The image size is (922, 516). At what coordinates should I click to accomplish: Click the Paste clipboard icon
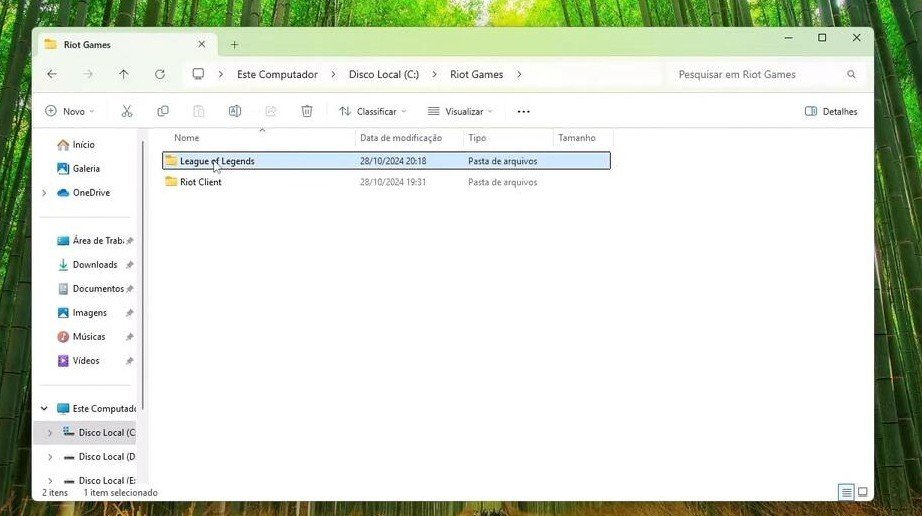tap(199, 111)
